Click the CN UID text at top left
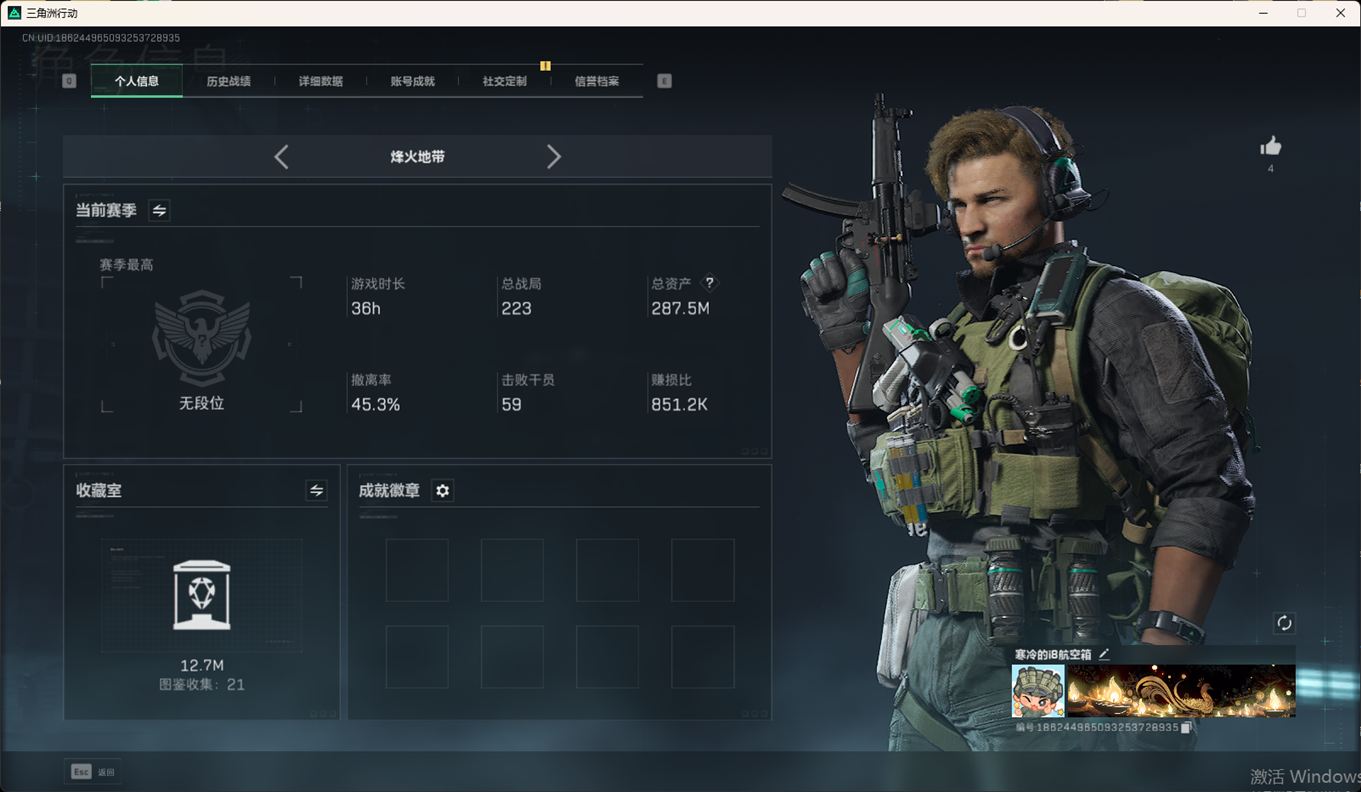The height and width of the screenshot is (792, 1361). click(101, 38)
